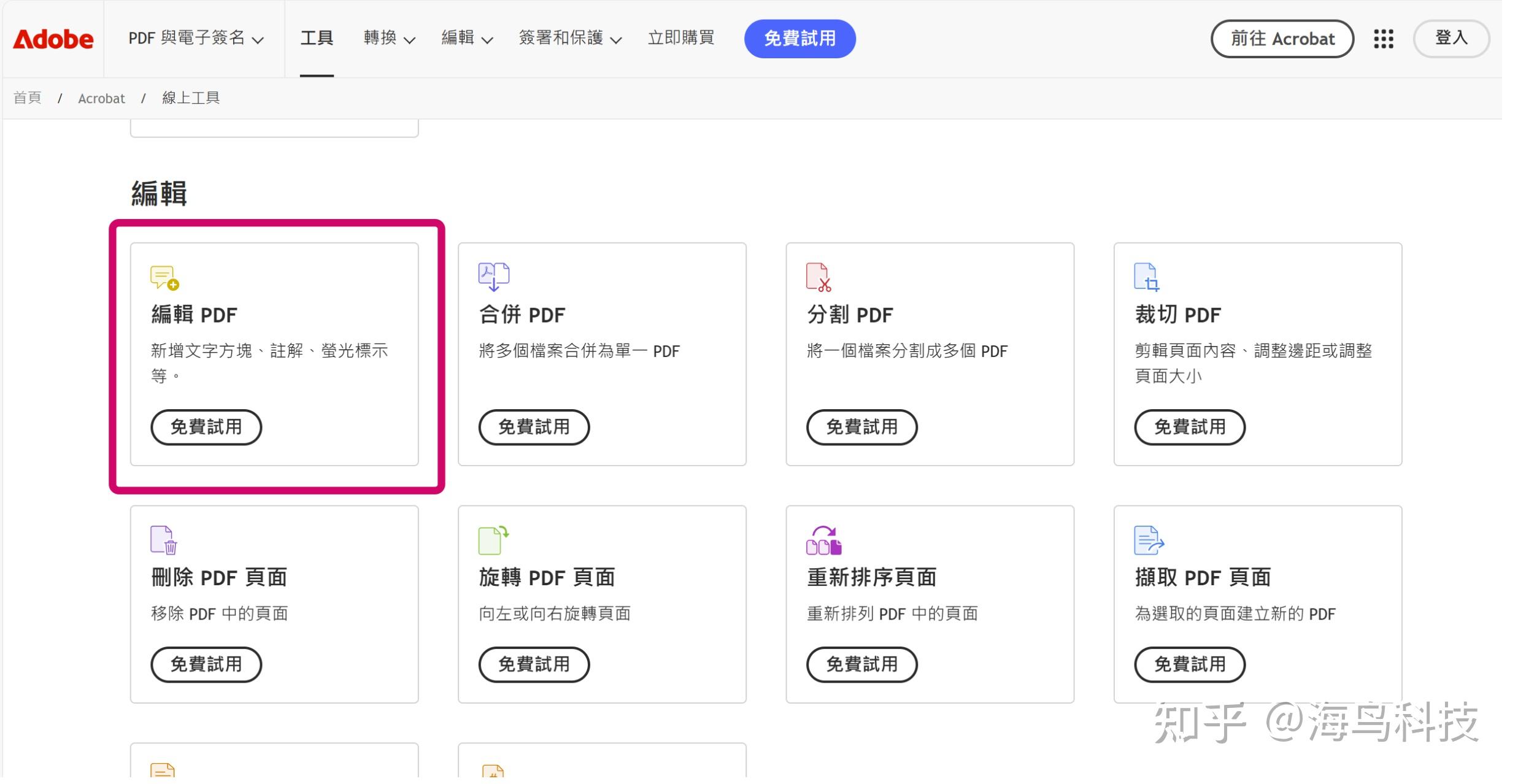
Task: Click the Adobe logo
Action: (x=53, y=39)
